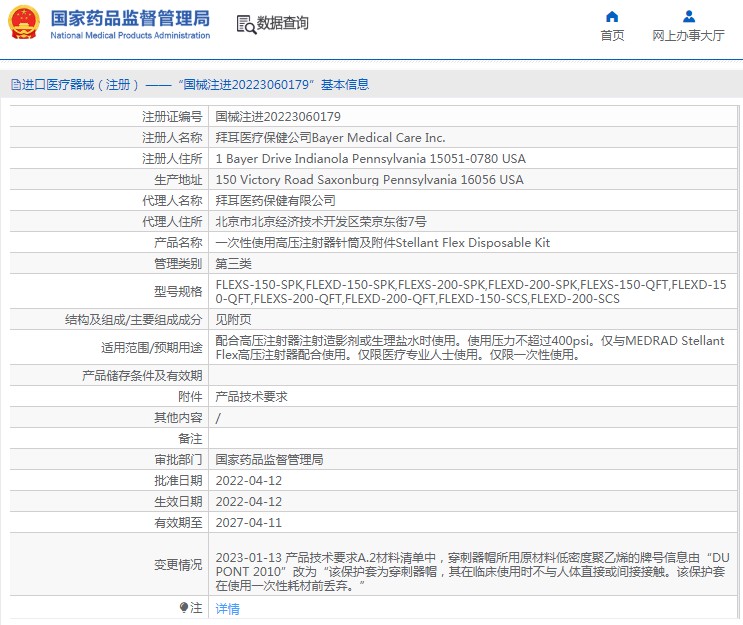Select approving department 国家药品监督管理局 value

click(269, 459)
